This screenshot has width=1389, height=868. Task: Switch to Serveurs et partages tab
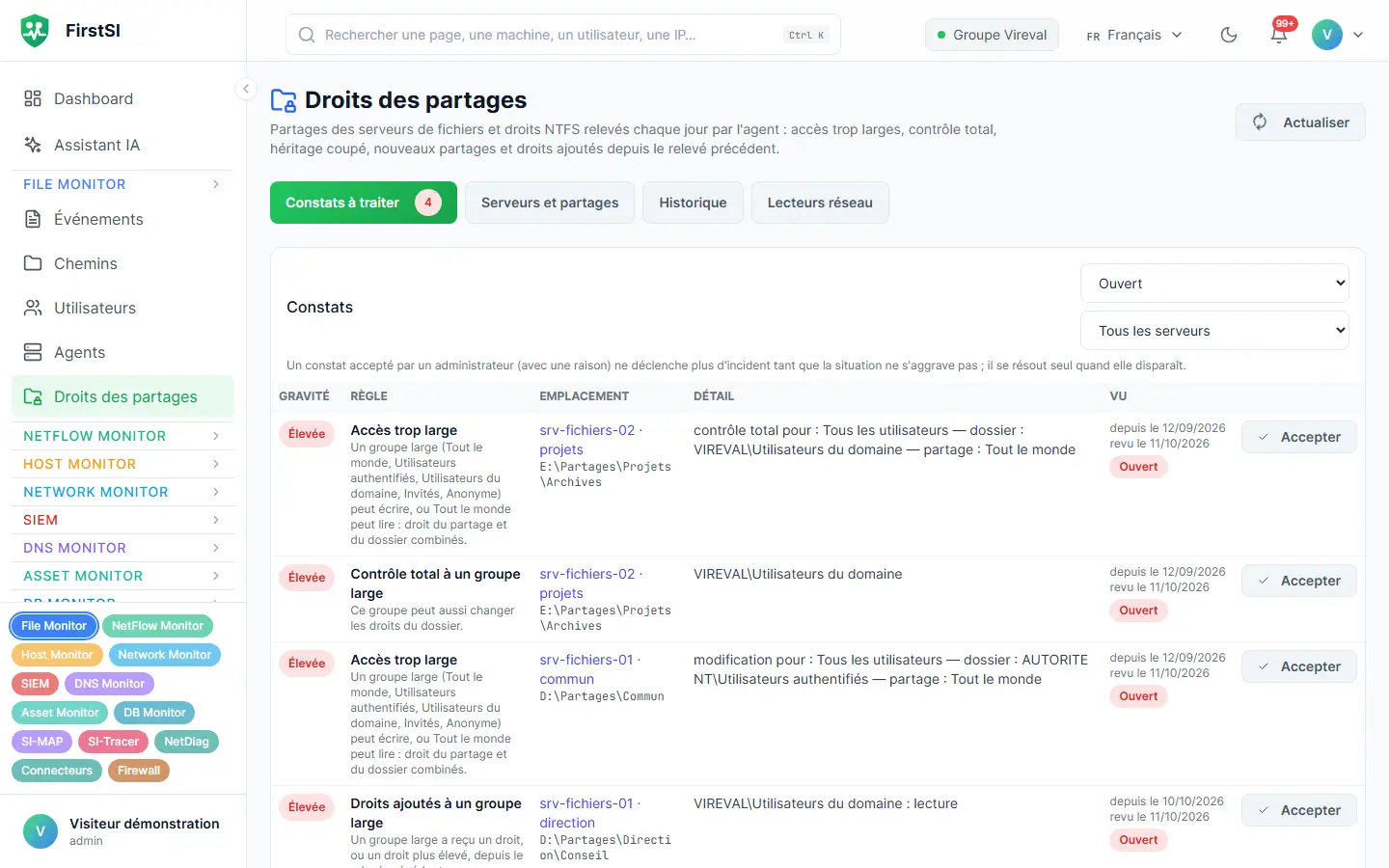point(550,203)
